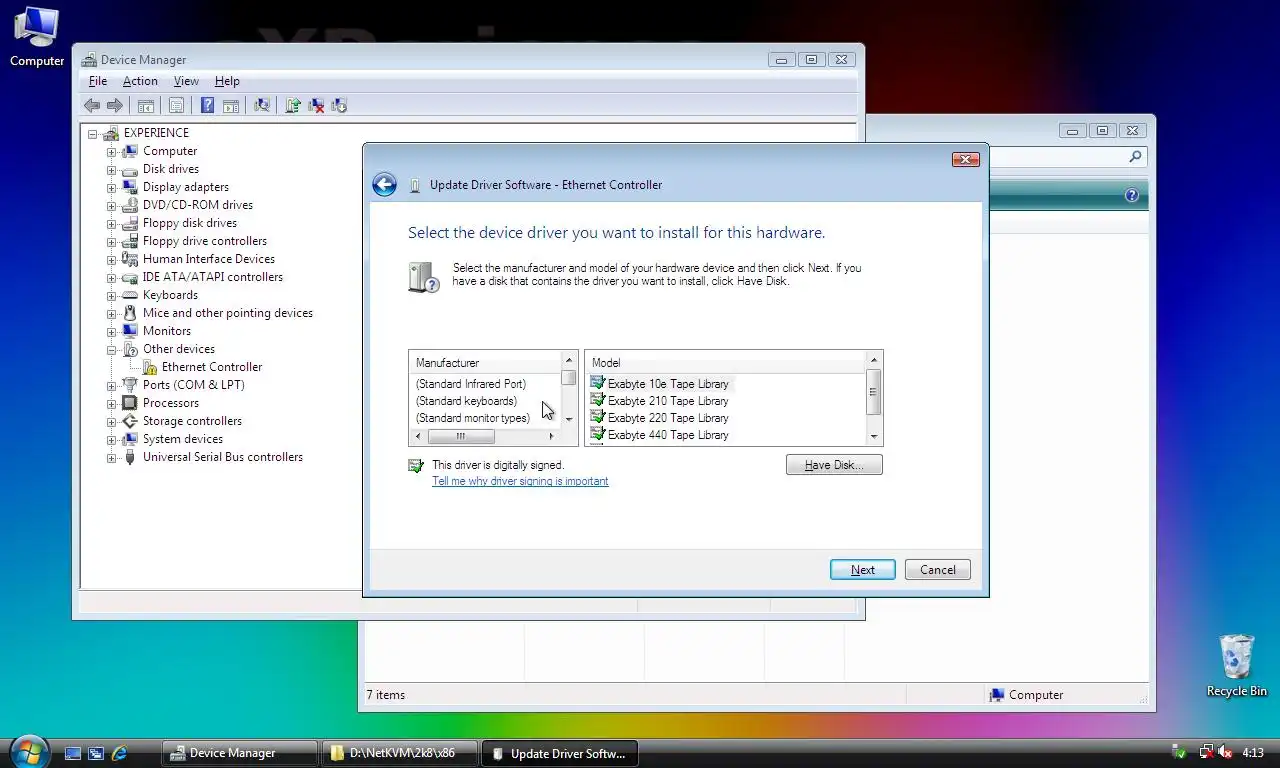Collapse the Other devices node
Screen dimensions: 1280x768
(x=112, y=349)
